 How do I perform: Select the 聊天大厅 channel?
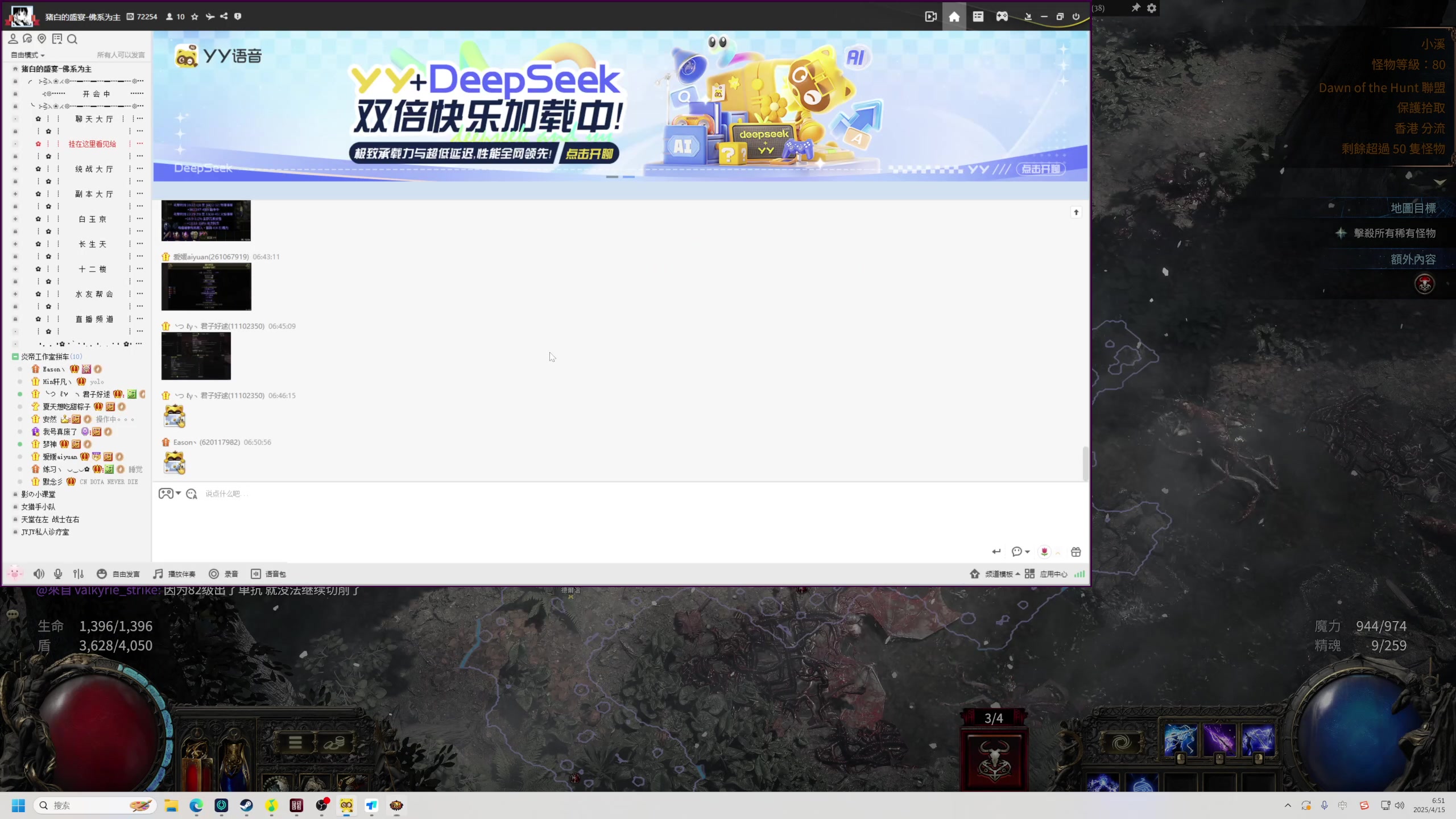94,119
